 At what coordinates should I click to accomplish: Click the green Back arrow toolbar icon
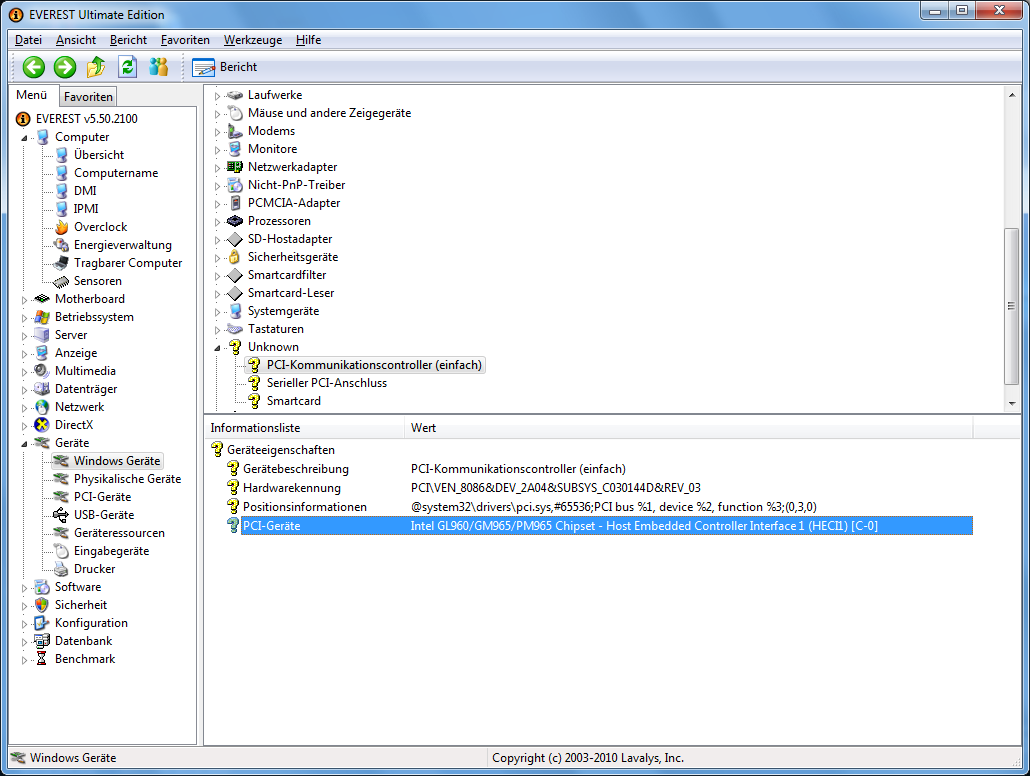pyautogui.click(x=34, y=67)
